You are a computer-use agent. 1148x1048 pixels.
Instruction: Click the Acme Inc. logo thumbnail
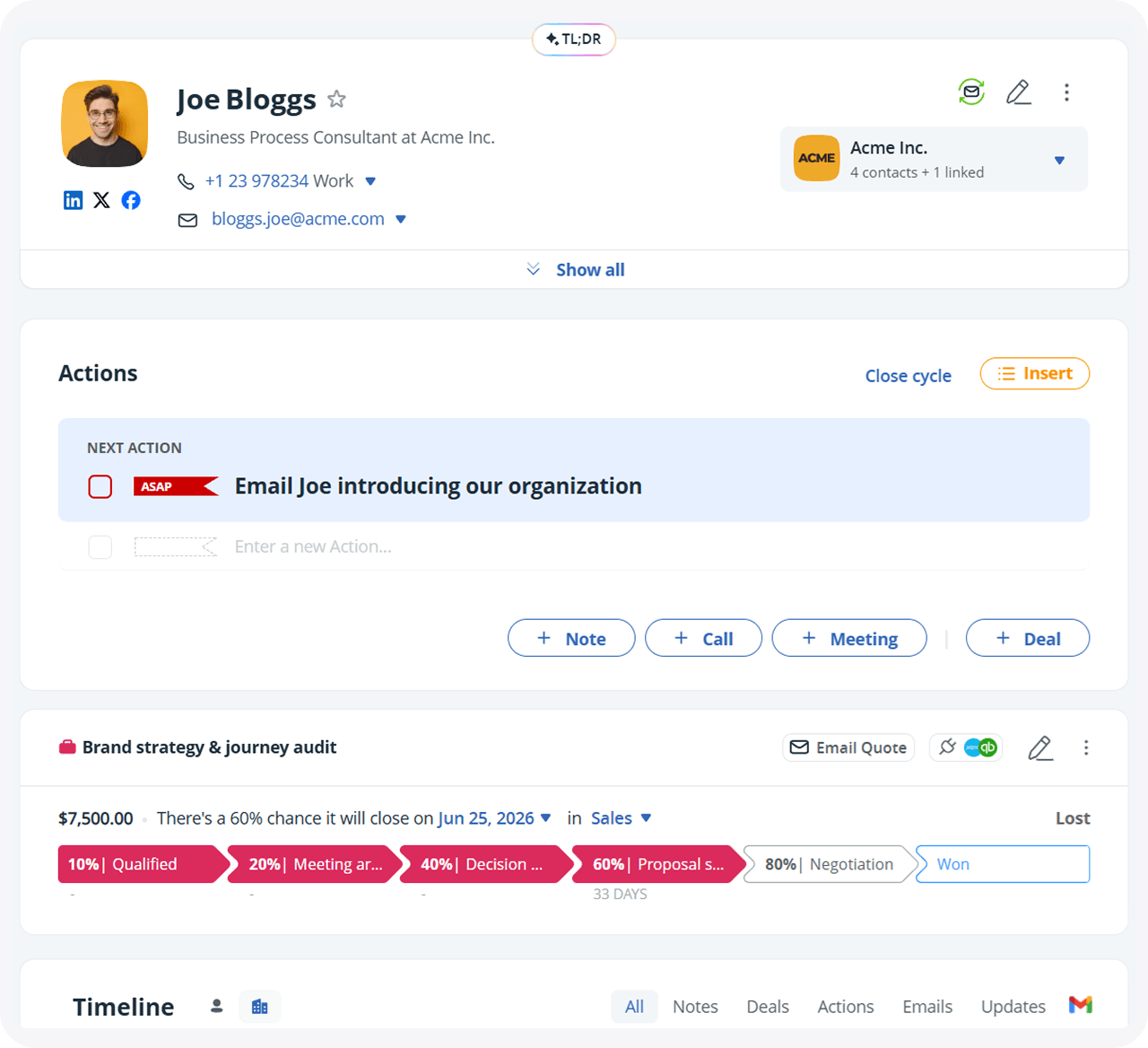(x=817, y=158)
